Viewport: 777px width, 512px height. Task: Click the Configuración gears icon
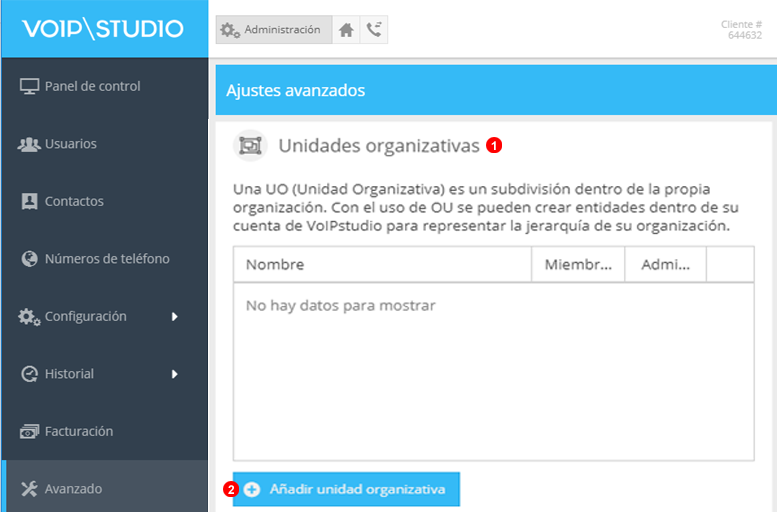pyautogui.click(x=29, y=317)
